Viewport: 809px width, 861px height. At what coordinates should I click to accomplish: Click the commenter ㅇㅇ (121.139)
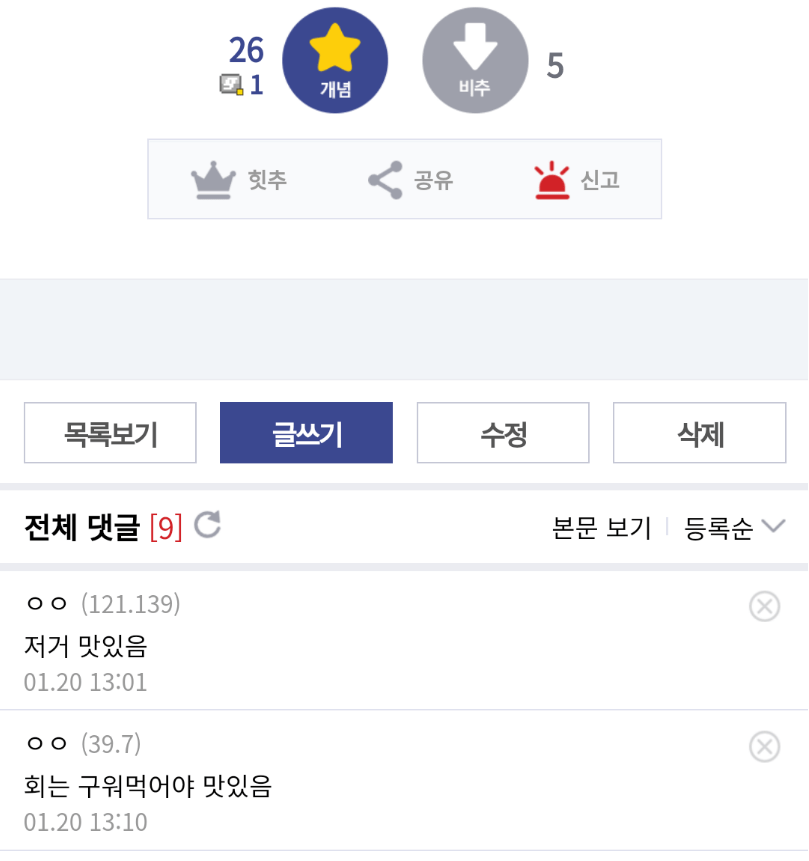[x=102, y=603]
